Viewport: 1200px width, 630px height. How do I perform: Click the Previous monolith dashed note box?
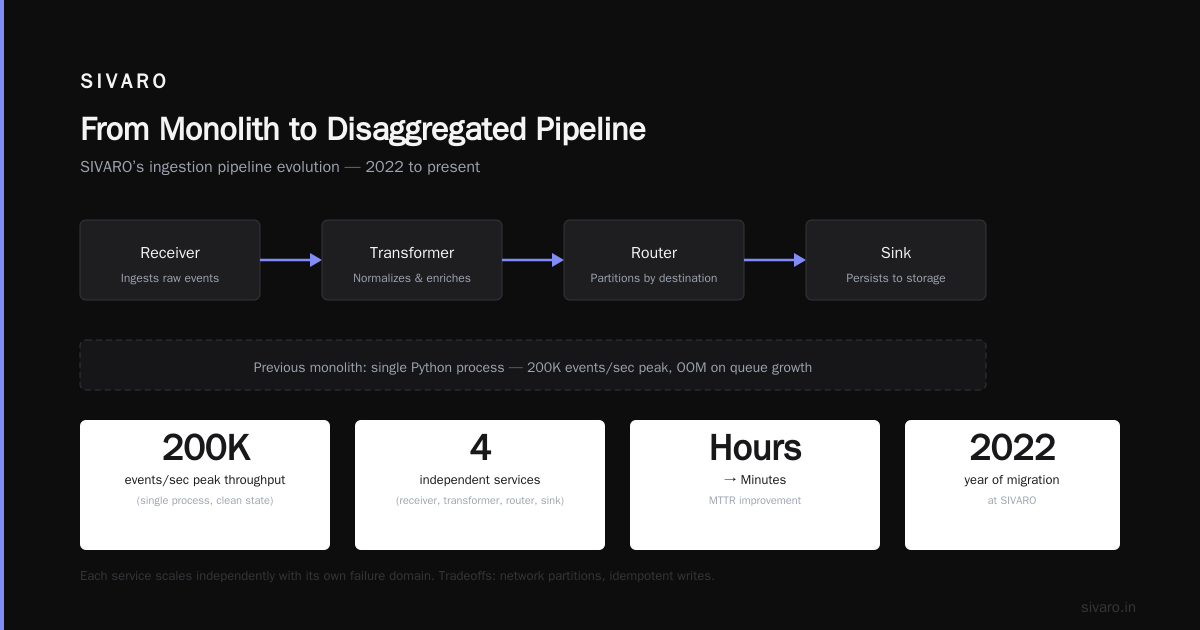click(533, 365)
